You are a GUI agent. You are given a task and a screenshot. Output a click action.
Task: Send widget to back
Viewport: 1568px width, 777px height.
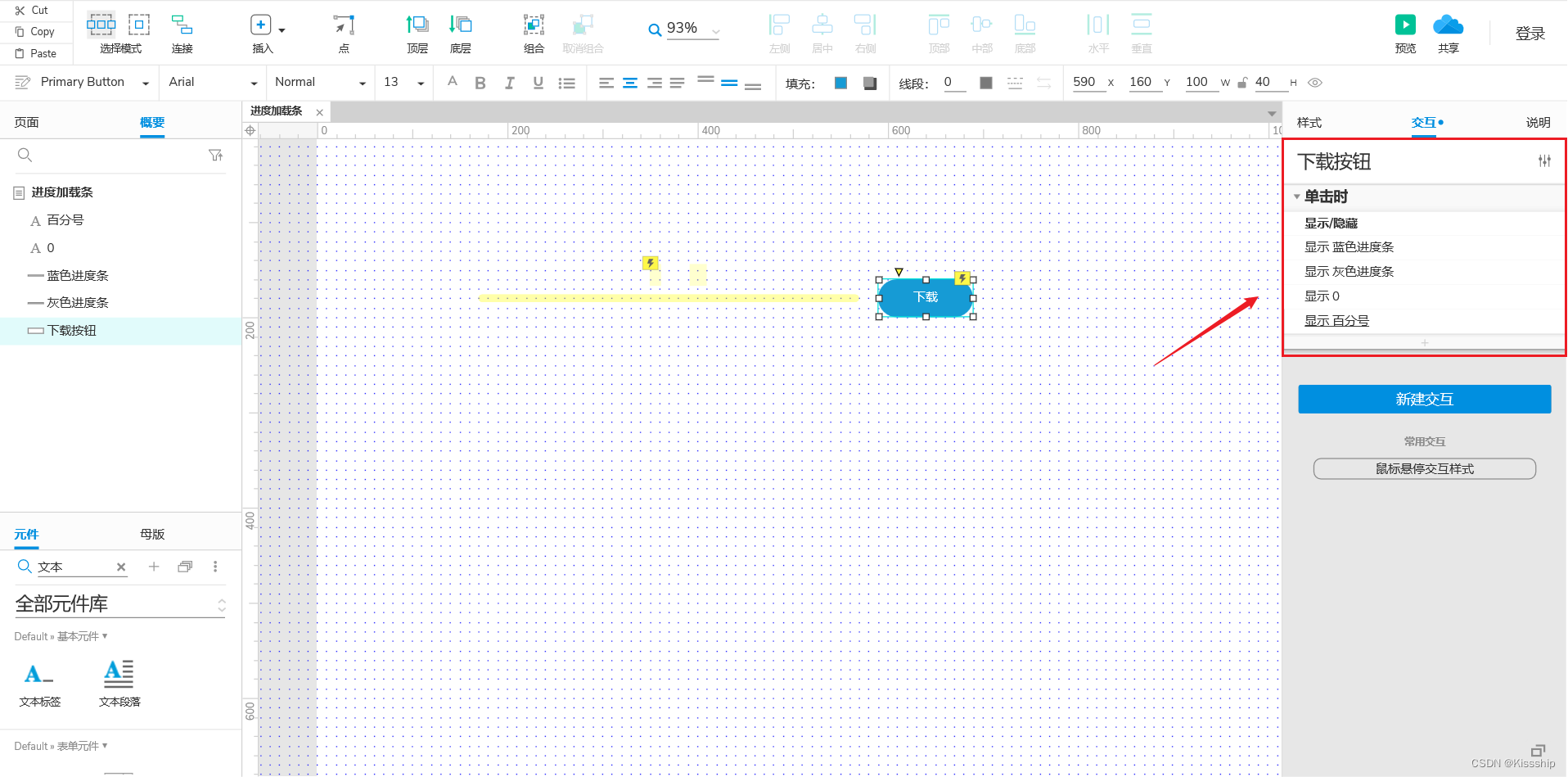(461, 33)
